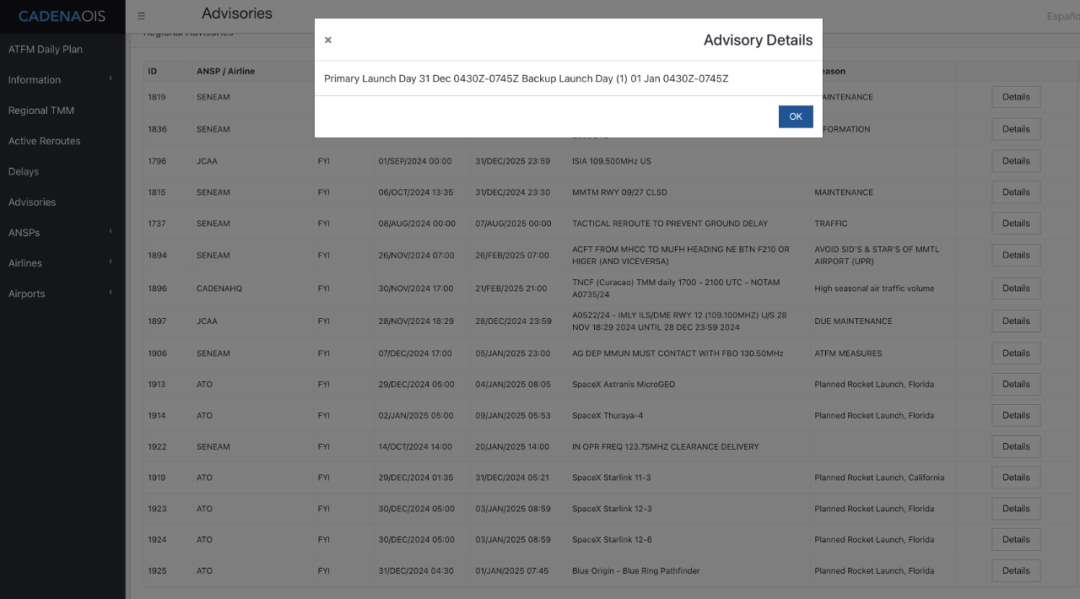This screenshot has height=599, width=1080.
Task: Open Details for SpaceX Starlink 12-6 row
Action: [1015, 539]
